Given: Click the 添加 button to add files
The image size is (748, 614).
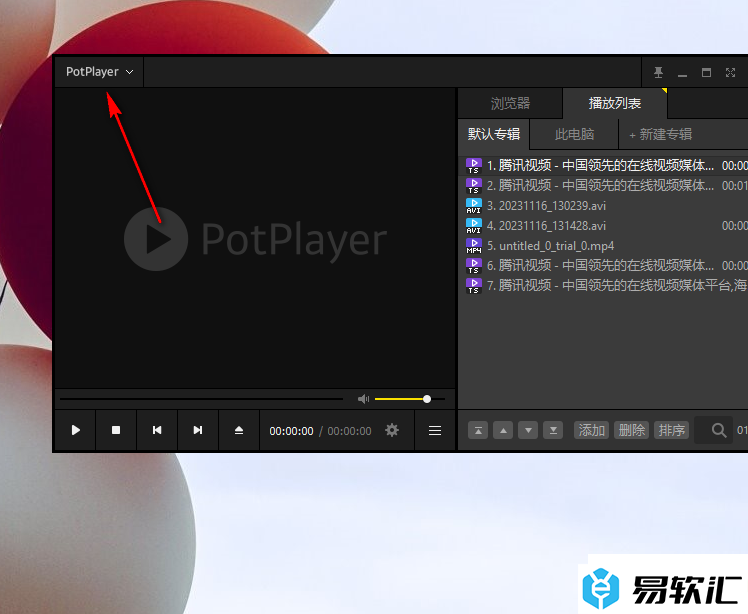Looking at the screenshot, I should click(592, 430).
